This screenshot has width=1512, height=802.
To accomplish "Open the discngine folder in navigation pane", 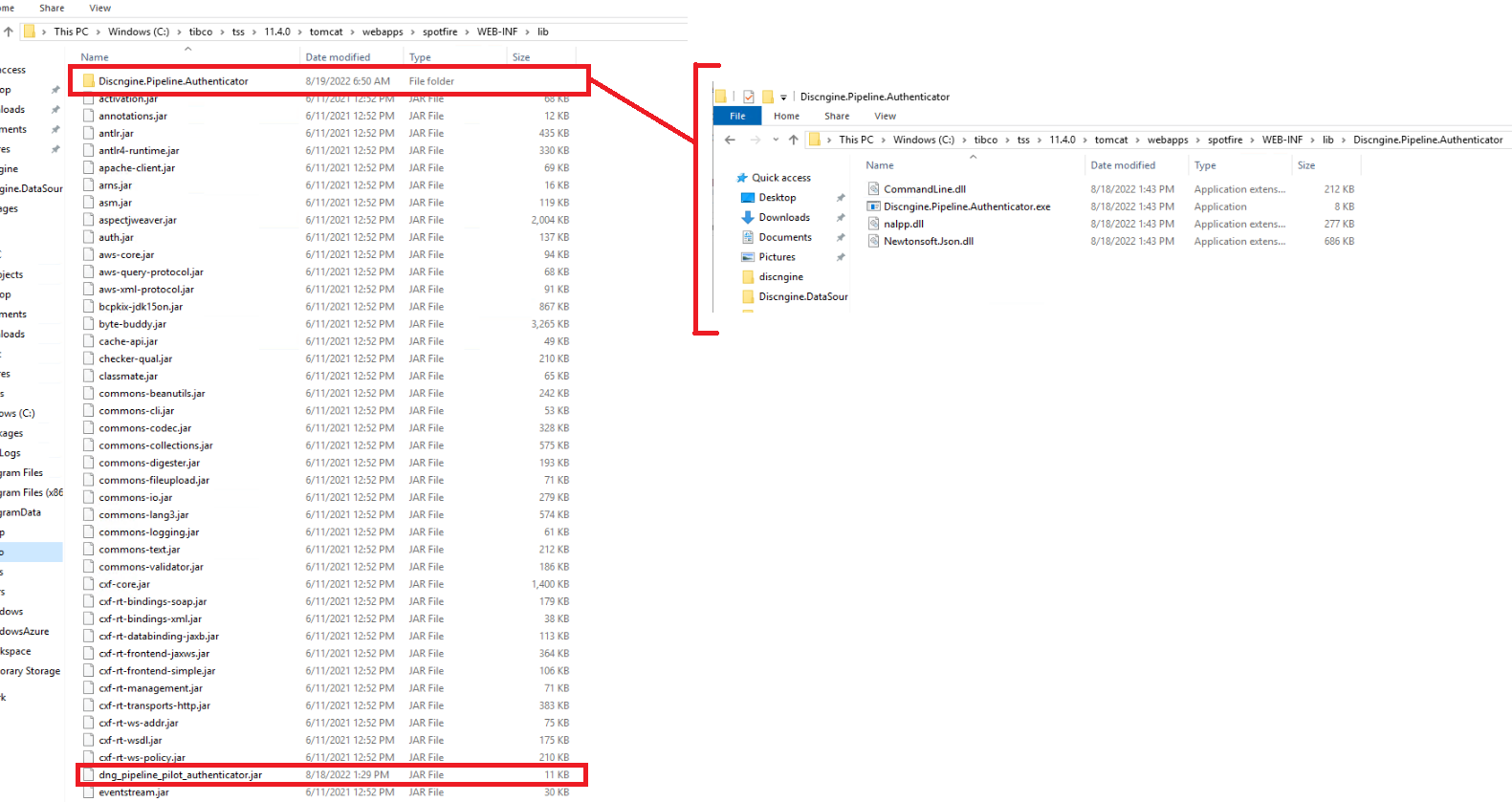I will pos(780,277).
